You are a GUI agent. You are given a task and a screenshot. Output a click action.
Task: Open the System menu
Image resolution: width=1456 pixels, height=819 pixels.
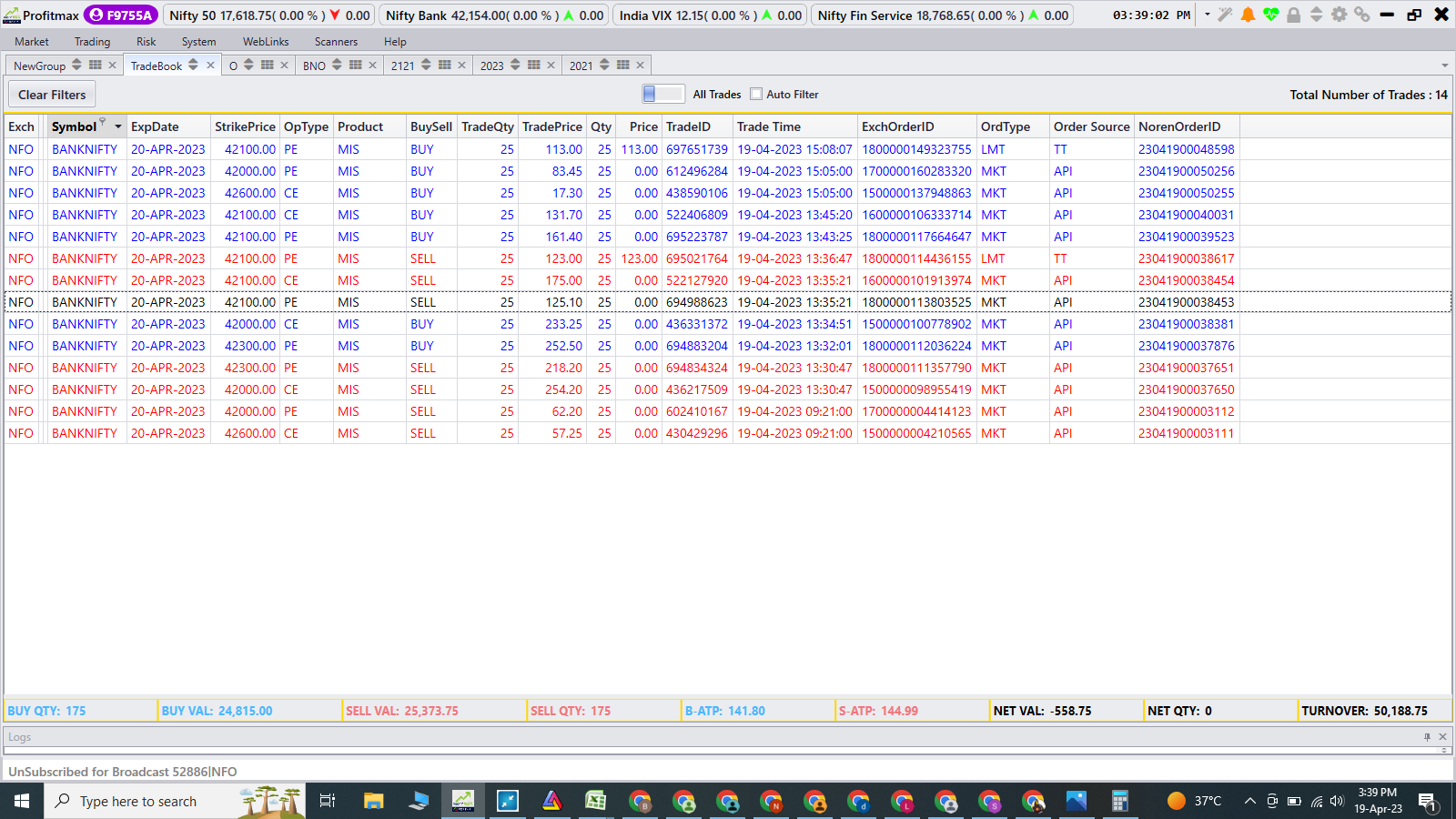pyautogui.click(x=198, y=42)
